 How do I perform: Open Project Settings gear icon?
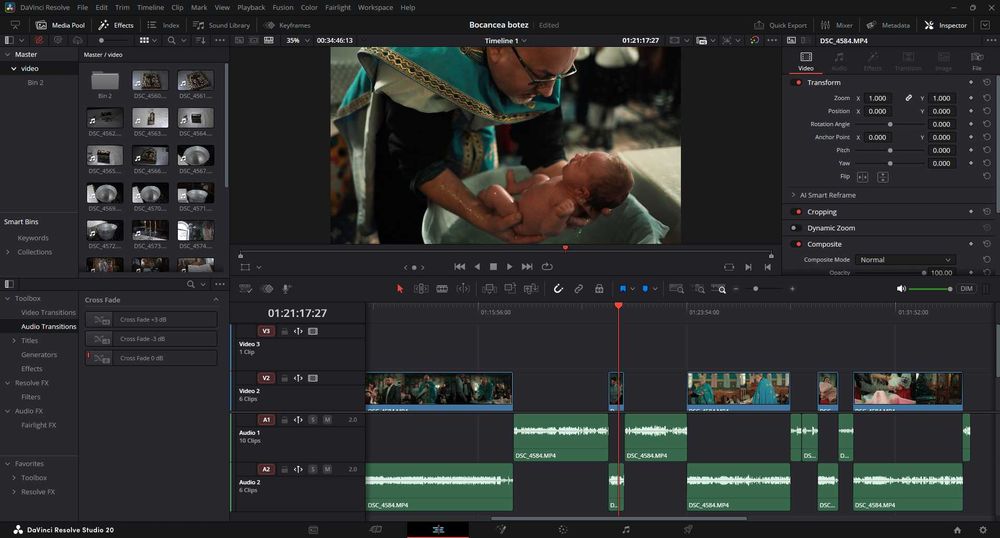tap(983, 530)
